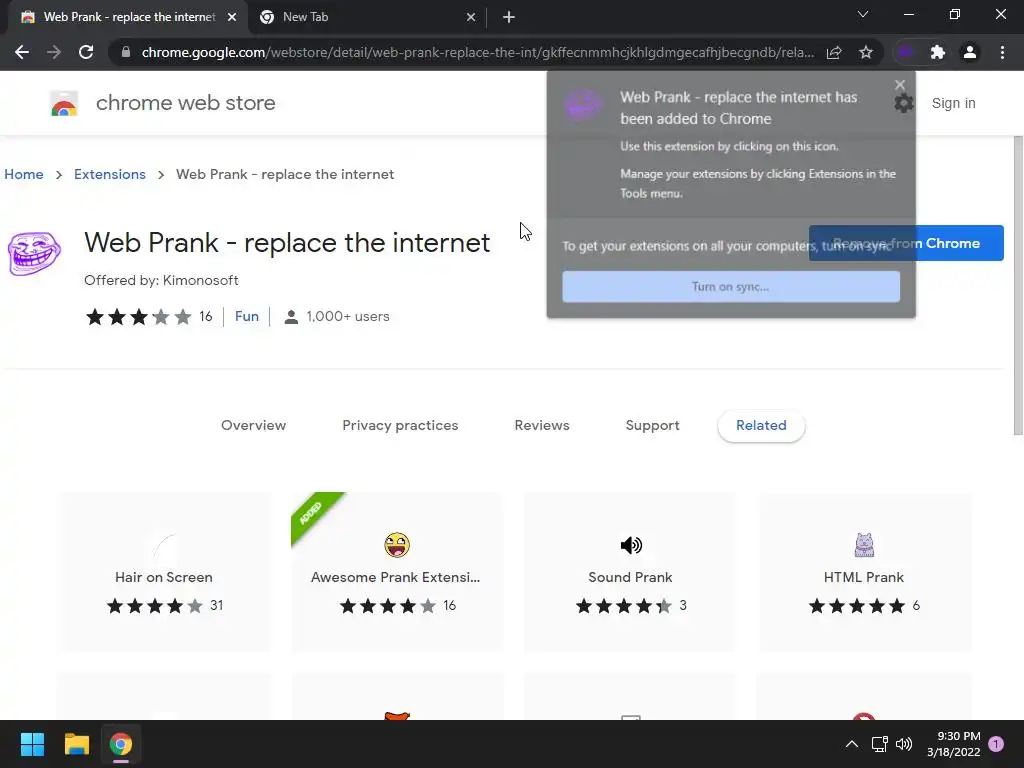
Task: Open Awesome Prank Extensi... title
Action: 395,577
